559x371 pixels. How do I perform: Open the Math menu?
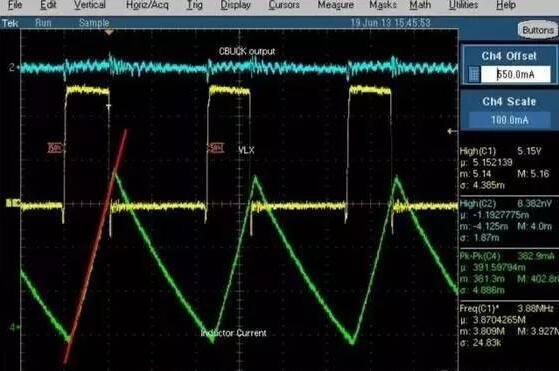pyautogui.click(x=420, y=5)
